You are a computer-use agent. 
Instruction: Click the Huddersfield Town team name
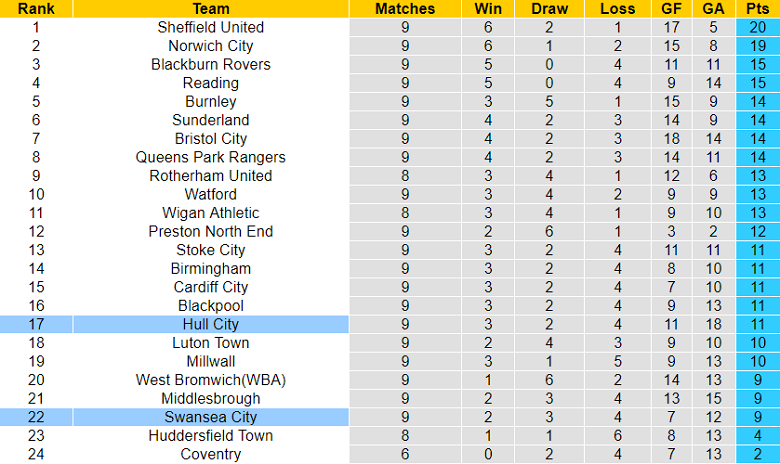coord(211,436)
